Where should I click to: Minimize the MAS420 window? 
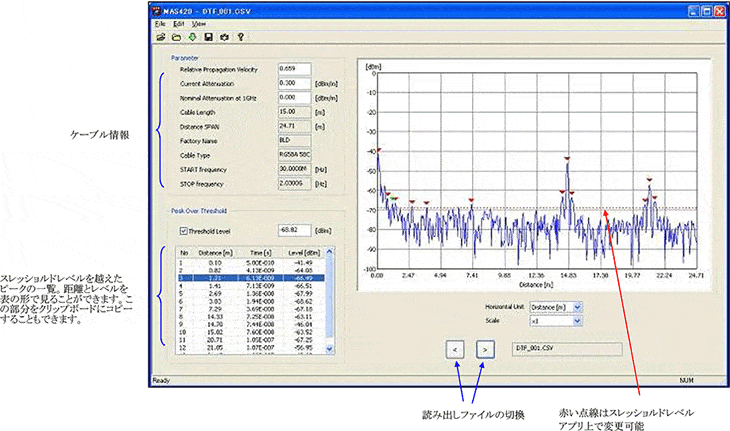pos(693,11)
